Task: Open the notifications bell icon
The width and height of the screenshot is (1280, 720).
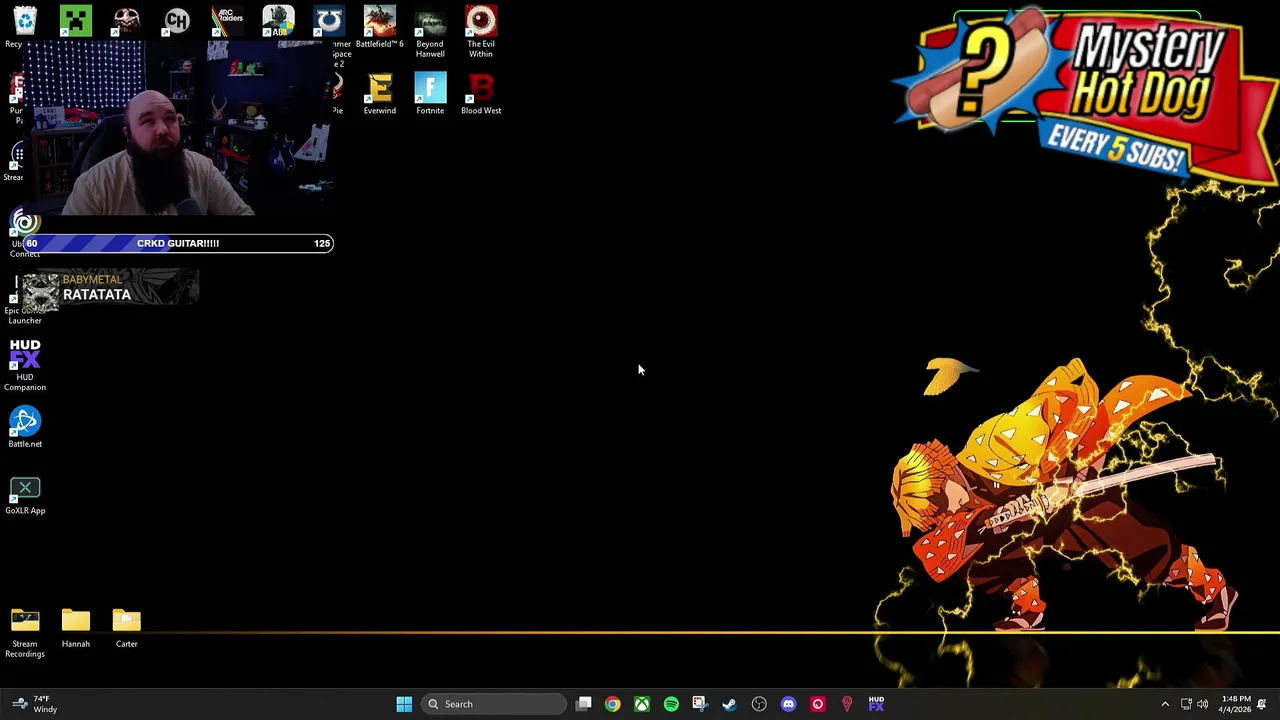Action: (1262, 704)
